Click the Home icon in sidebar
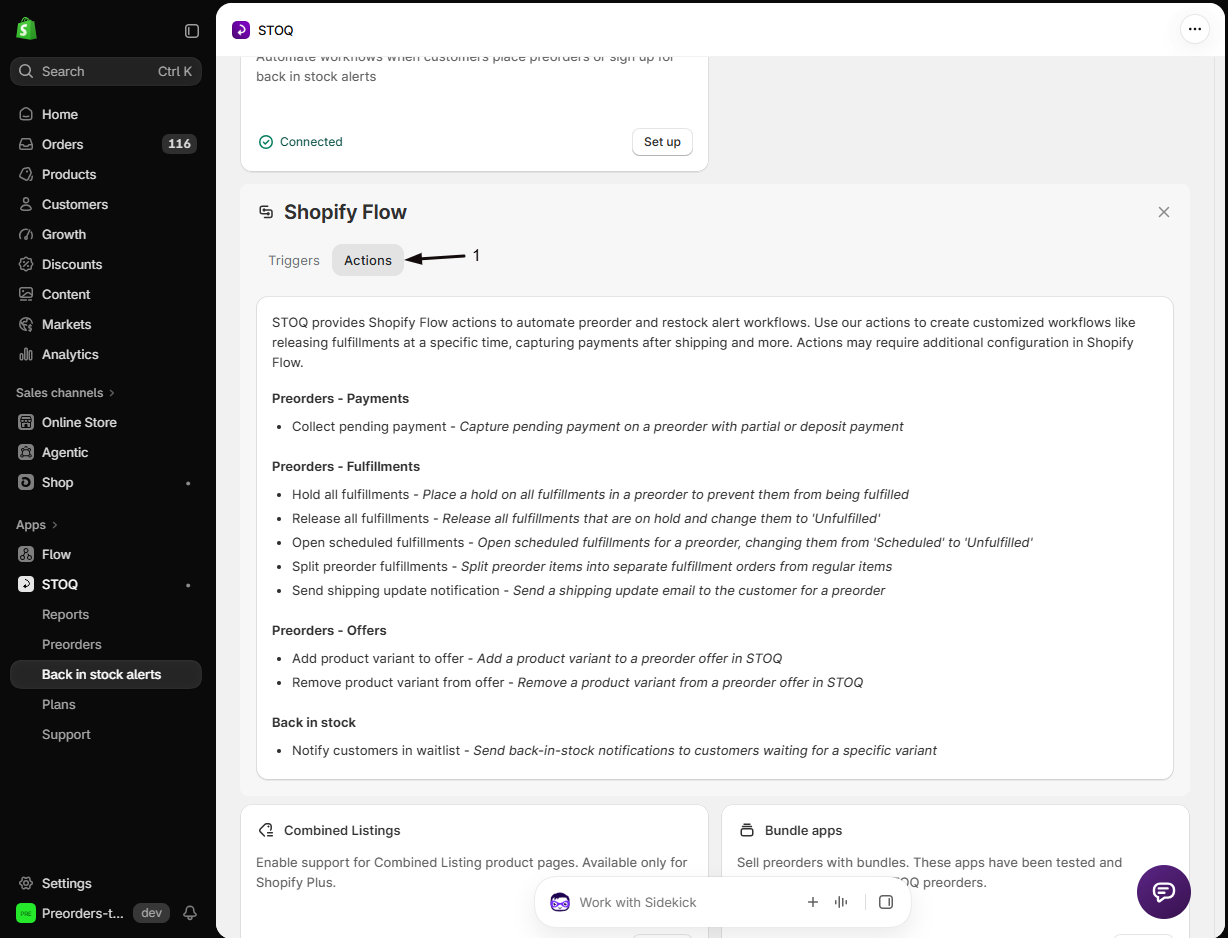The image size is (1228, 938). coord(26,114)
